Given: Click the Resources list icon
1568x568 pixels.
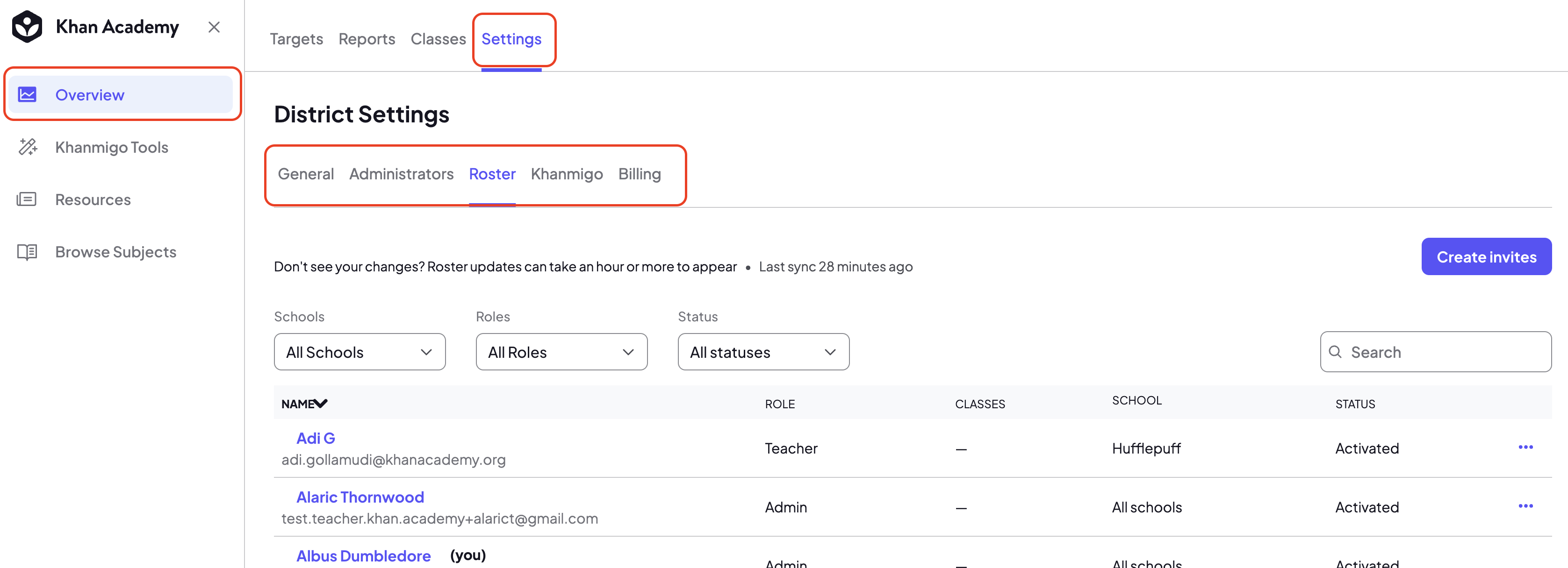Looking at the screenshot, I should [x=27, y=199].
